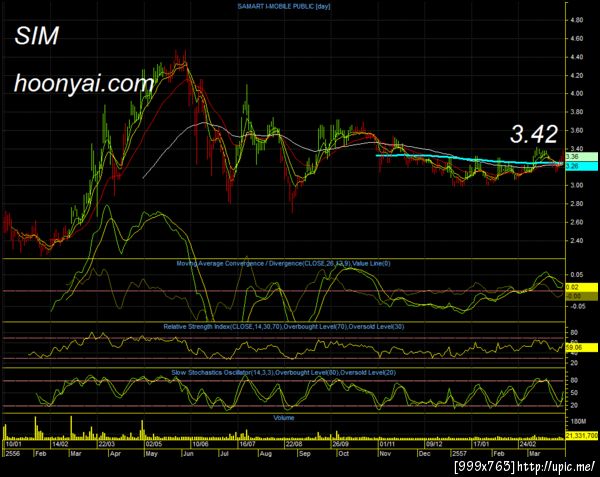Click the 4.40 price axis label
The height and width of the screenshot is (477, 600).
576,57
